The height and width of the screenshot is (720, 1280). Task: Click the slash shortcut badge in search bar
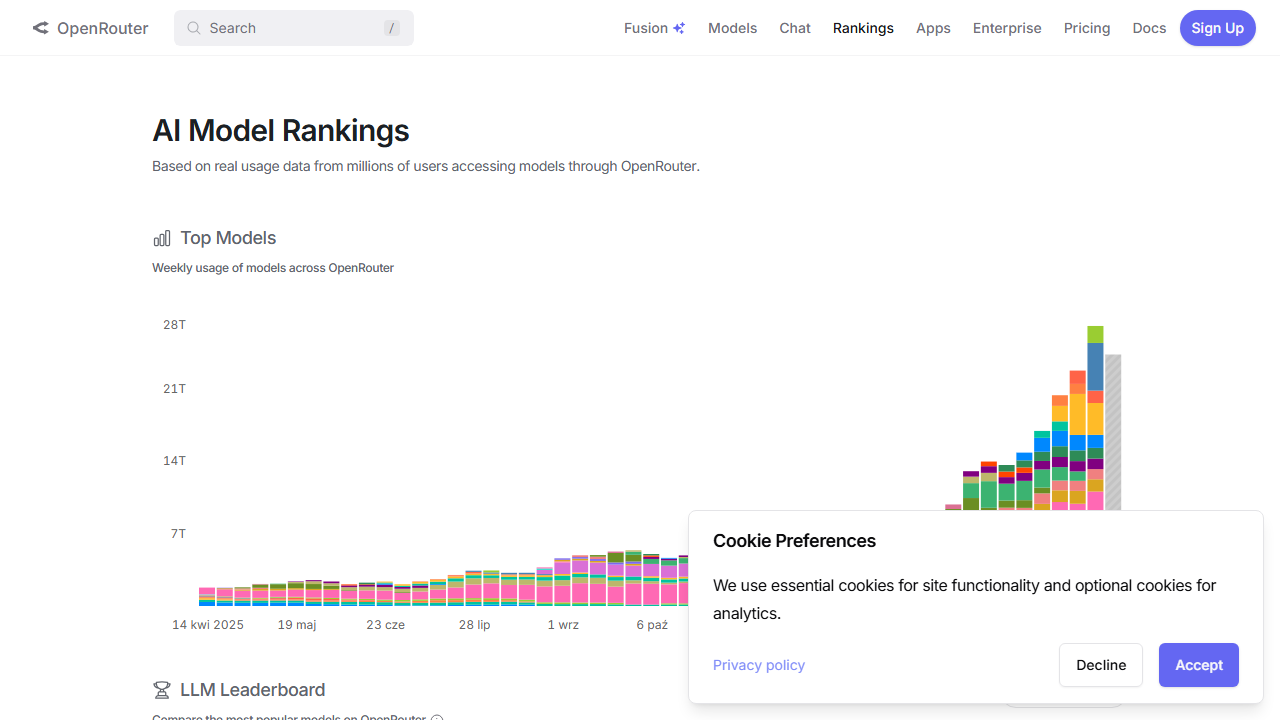point(391,28)
